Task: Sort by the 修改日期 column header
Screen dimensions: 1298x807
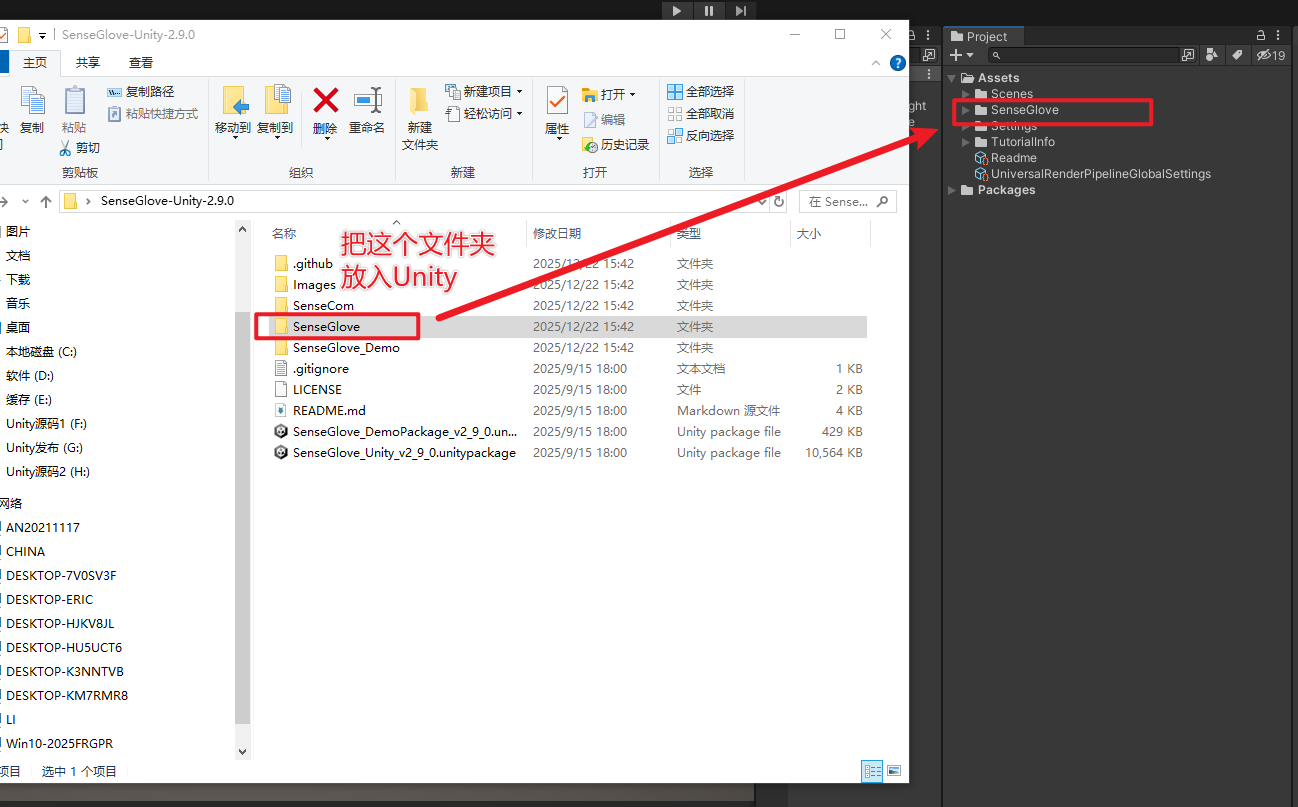Action: 557,233
